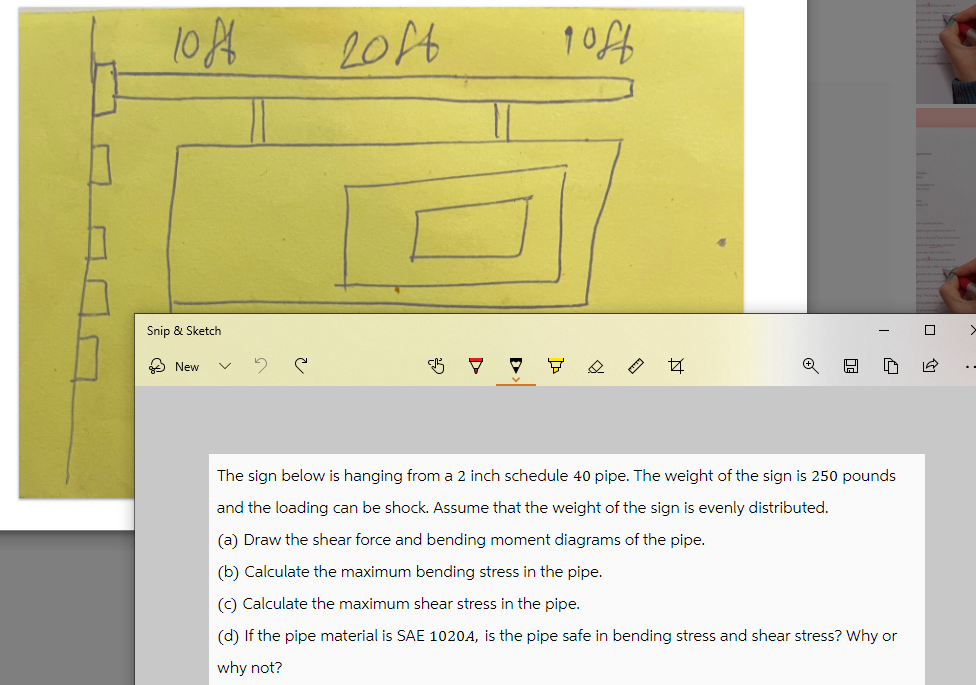
Task: Save the annotated snip
Action: [x=851, y=366]
